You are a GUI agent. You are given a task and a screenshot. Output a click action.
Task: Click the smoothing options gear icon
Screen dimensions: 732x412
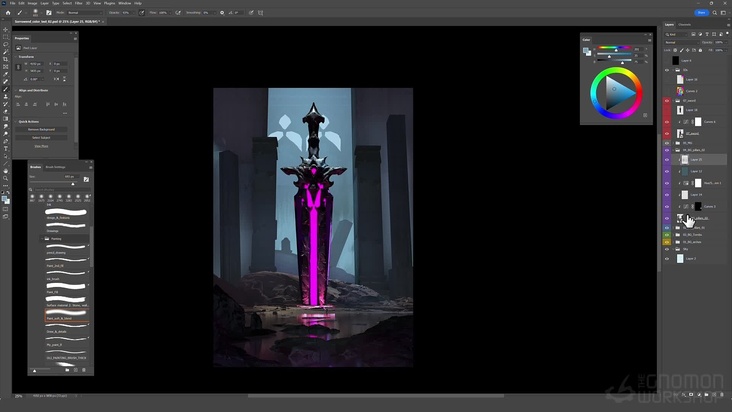[x=222, y=13]
